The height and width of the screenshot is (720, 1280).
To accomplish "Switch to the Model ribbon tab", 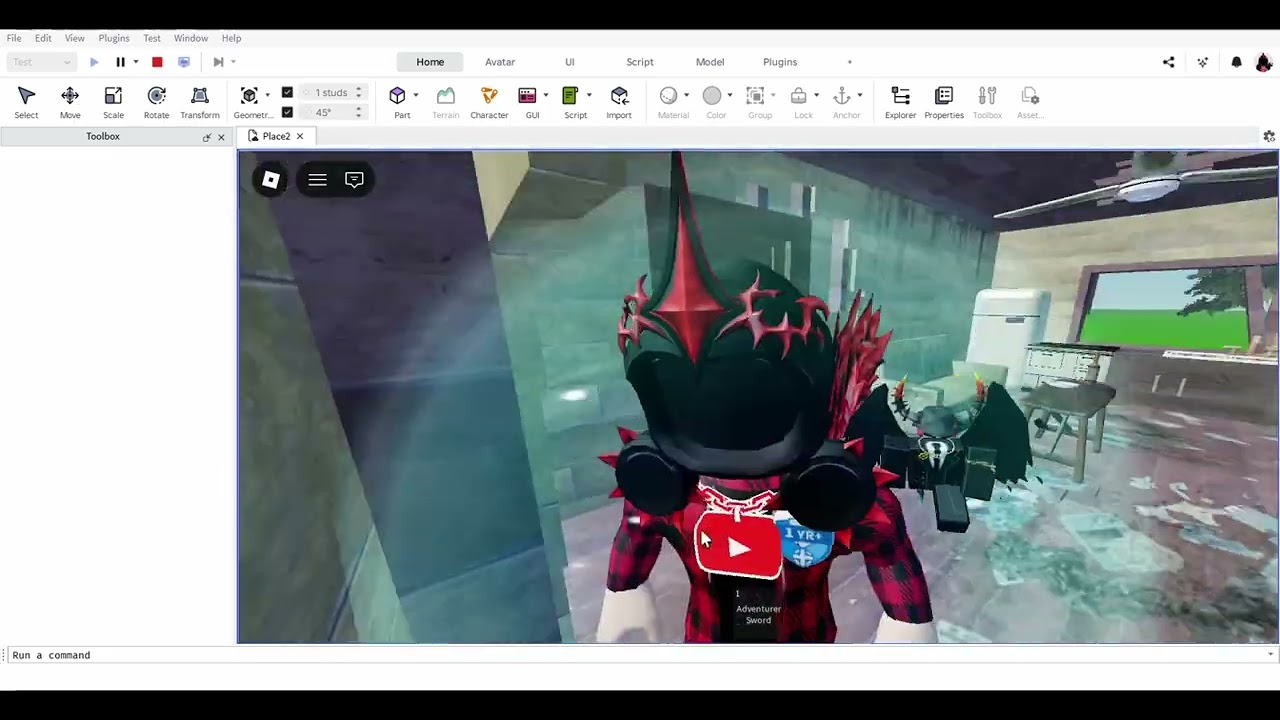I will pos(710,62).
